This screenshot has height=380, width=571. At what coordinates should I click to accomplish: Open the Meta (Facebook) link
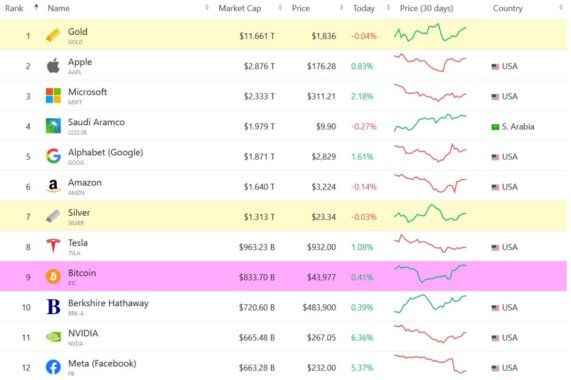pos(102,364)
